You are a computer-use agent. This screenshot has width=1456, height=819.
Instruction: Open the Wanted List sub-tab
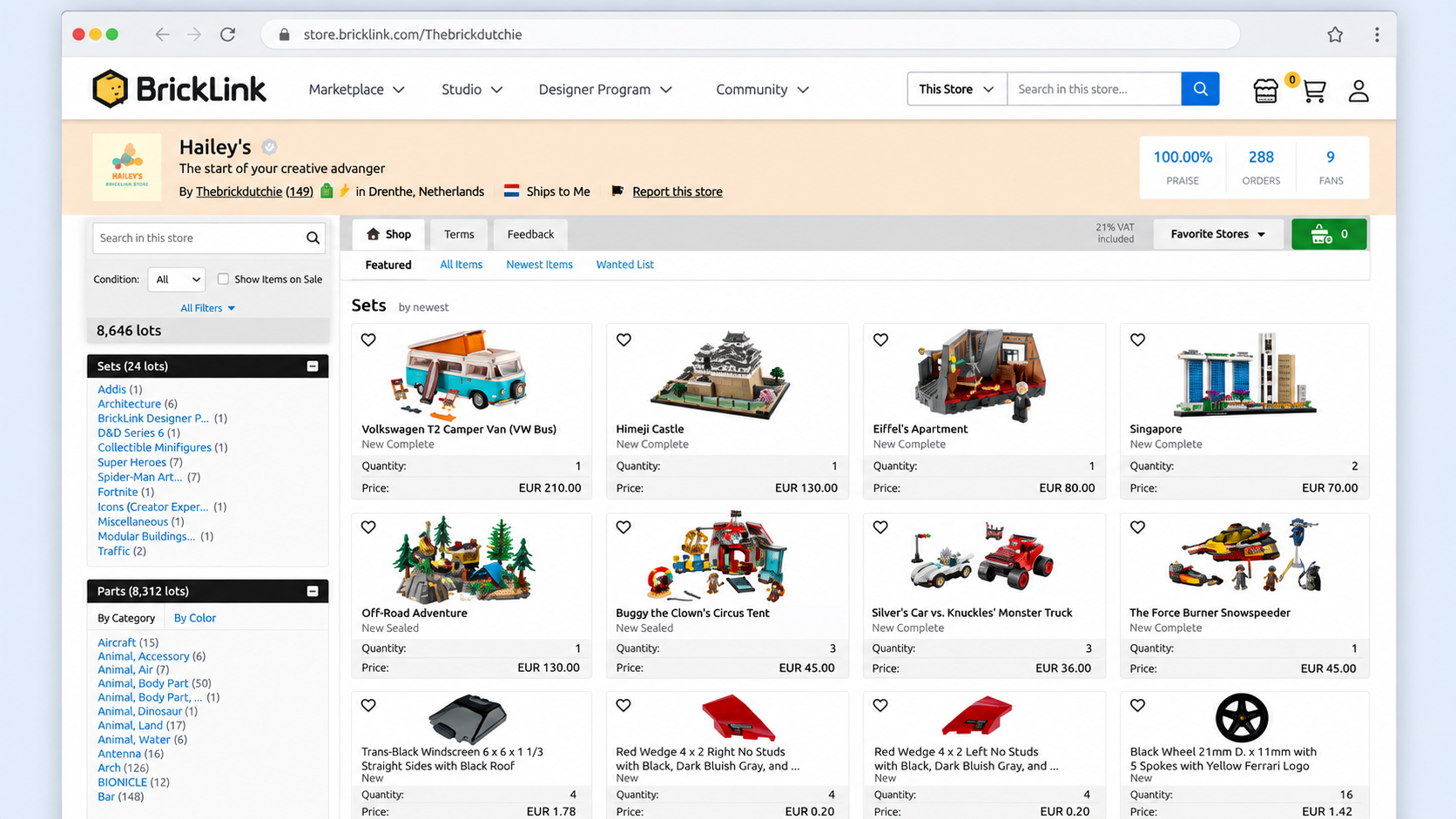[624, 265]
